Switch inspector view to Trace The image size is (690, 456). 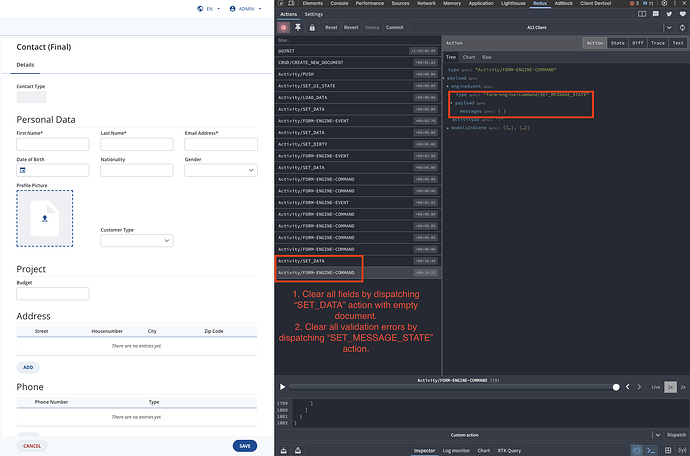point(658,43)
